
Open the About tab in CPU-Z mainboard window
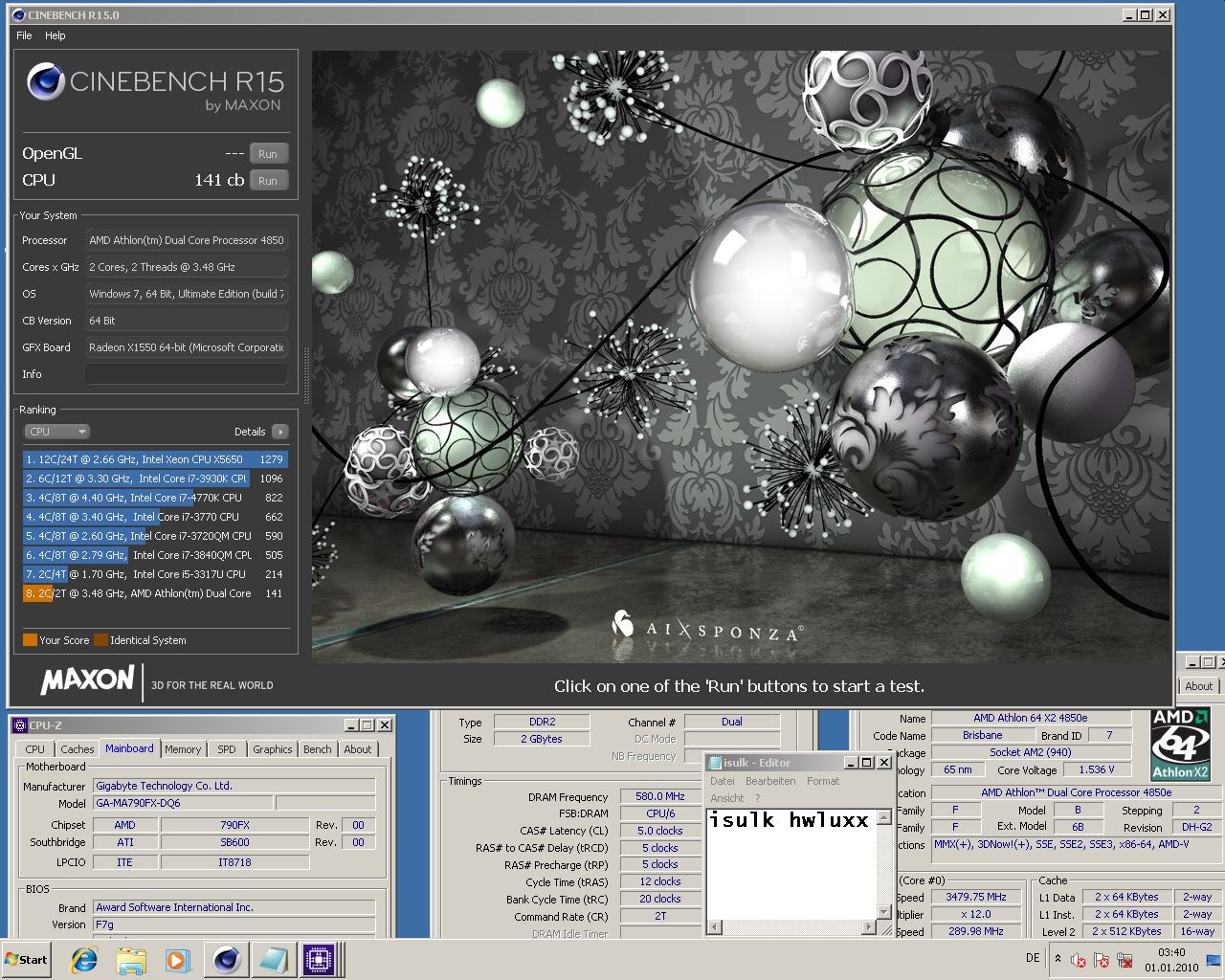pyautogui.click(x=358, y=749)
